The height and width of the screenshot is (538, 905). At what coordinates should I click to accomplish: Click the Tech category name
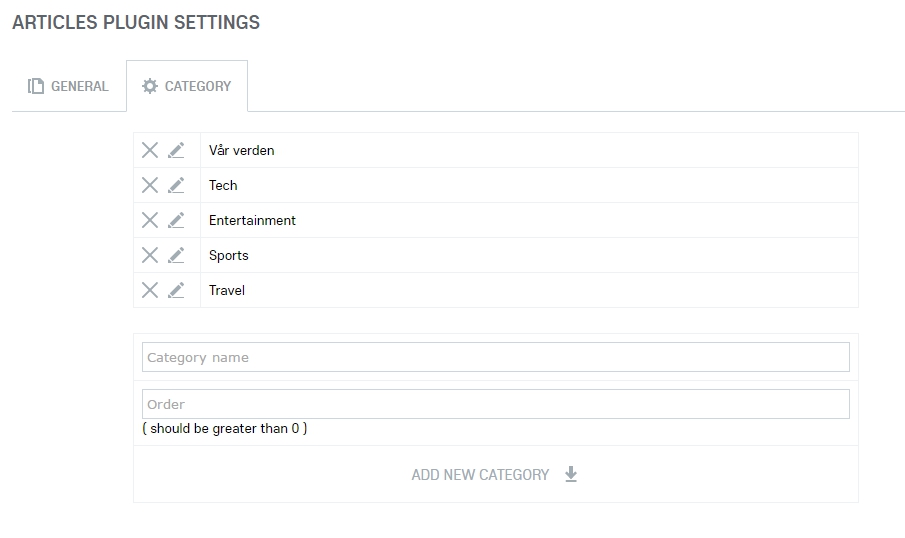(x=223, y=185)
